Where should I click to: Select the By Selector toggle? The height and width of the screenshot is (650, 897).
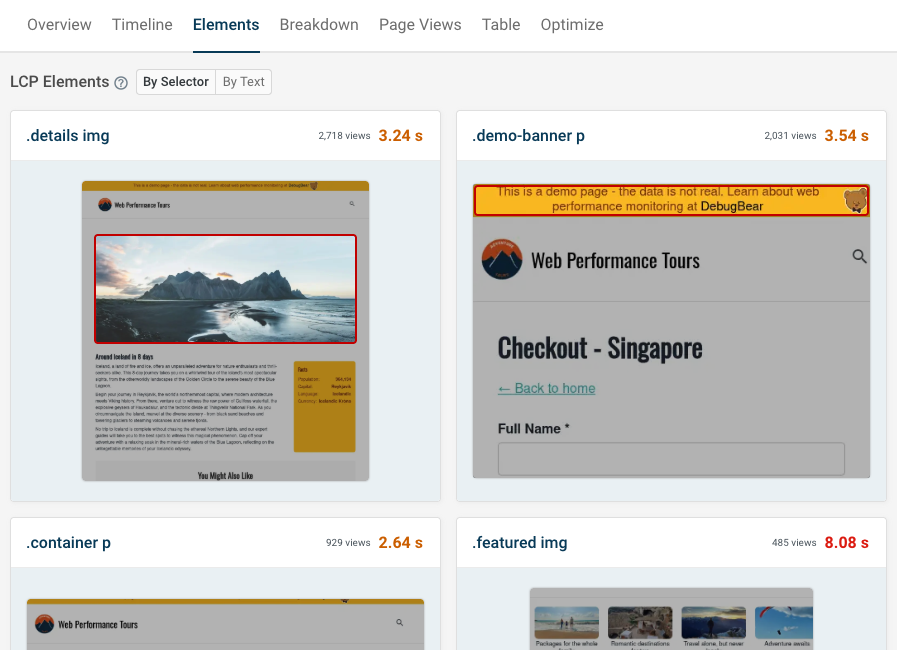pyautogui.click(x=176, y=82)
